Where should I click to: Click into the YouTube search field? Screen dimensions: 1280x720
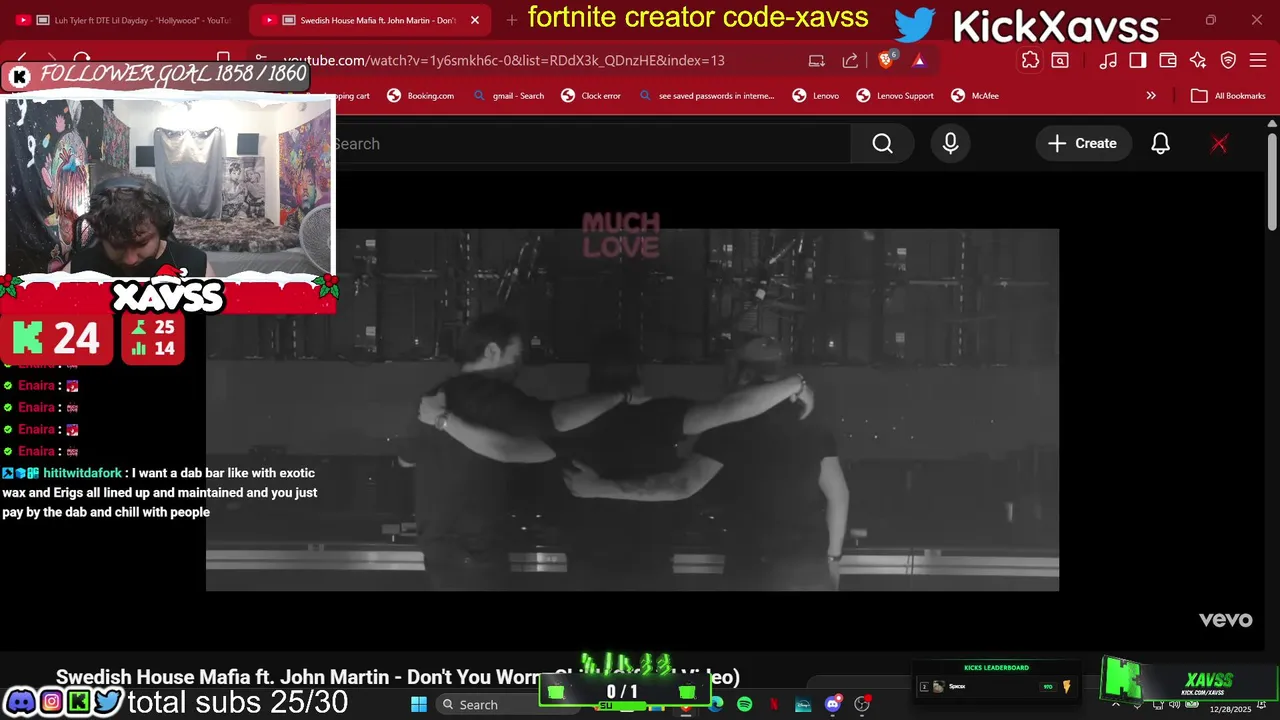(590, 144)
